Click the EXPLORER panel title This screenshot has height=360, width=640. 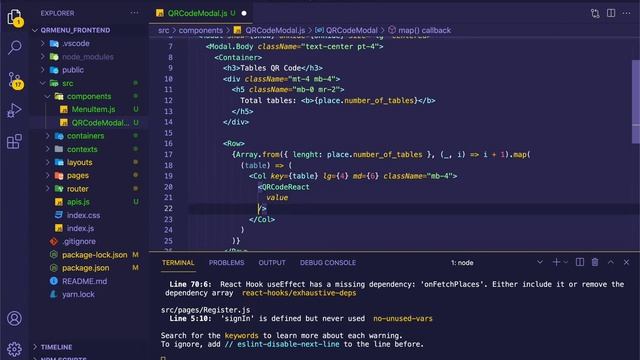coord(57,13)
